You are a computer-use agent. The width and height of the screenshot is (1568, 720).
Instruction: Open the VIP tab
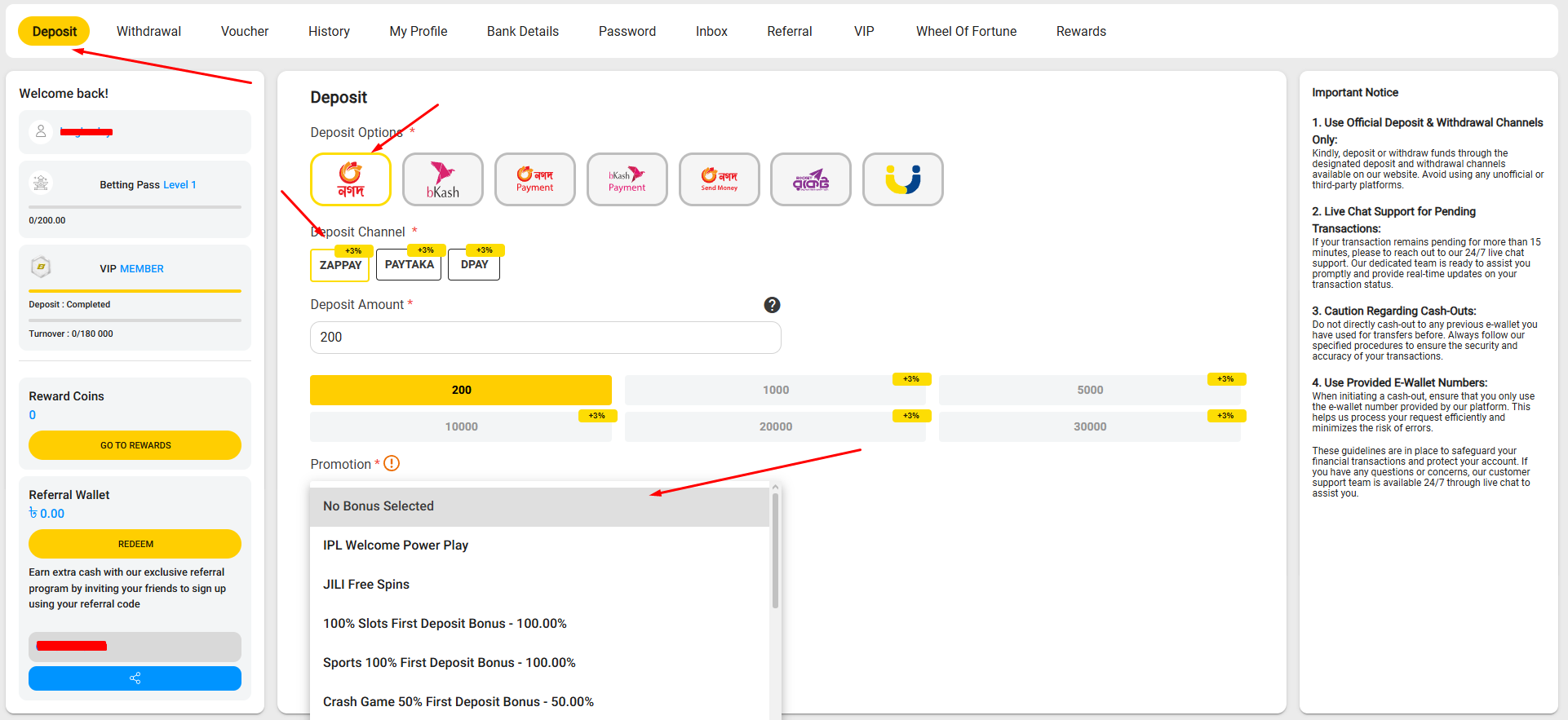(x=864, y=31)
